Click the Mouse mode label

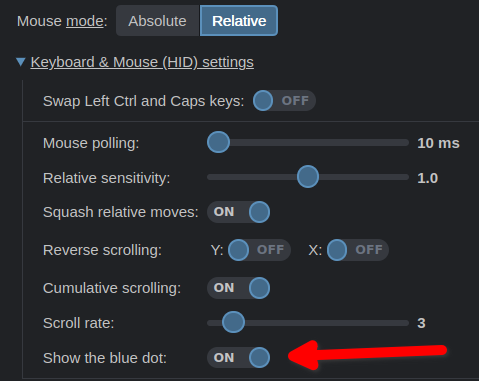[62, 21]
